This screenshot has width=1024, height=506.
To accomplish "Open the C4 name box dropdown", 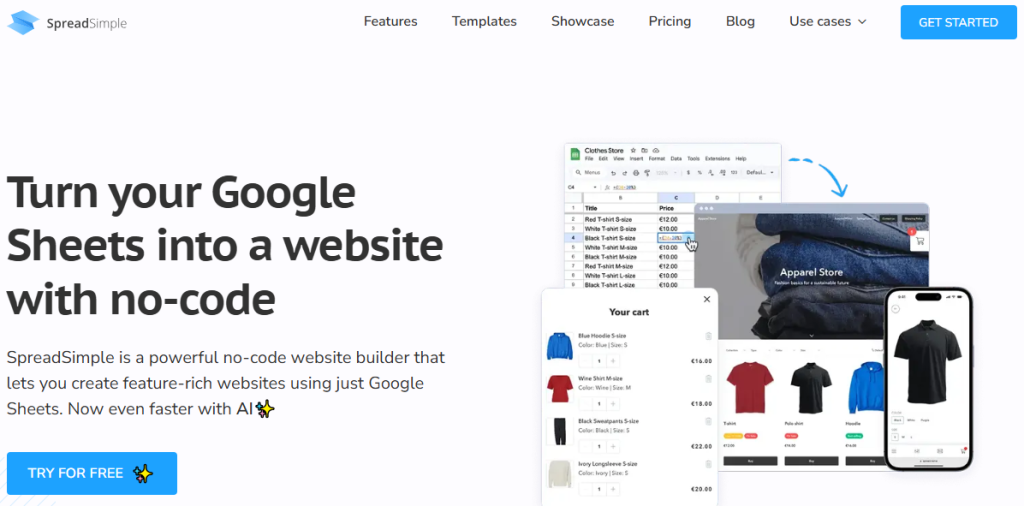I will click(594, 187).
